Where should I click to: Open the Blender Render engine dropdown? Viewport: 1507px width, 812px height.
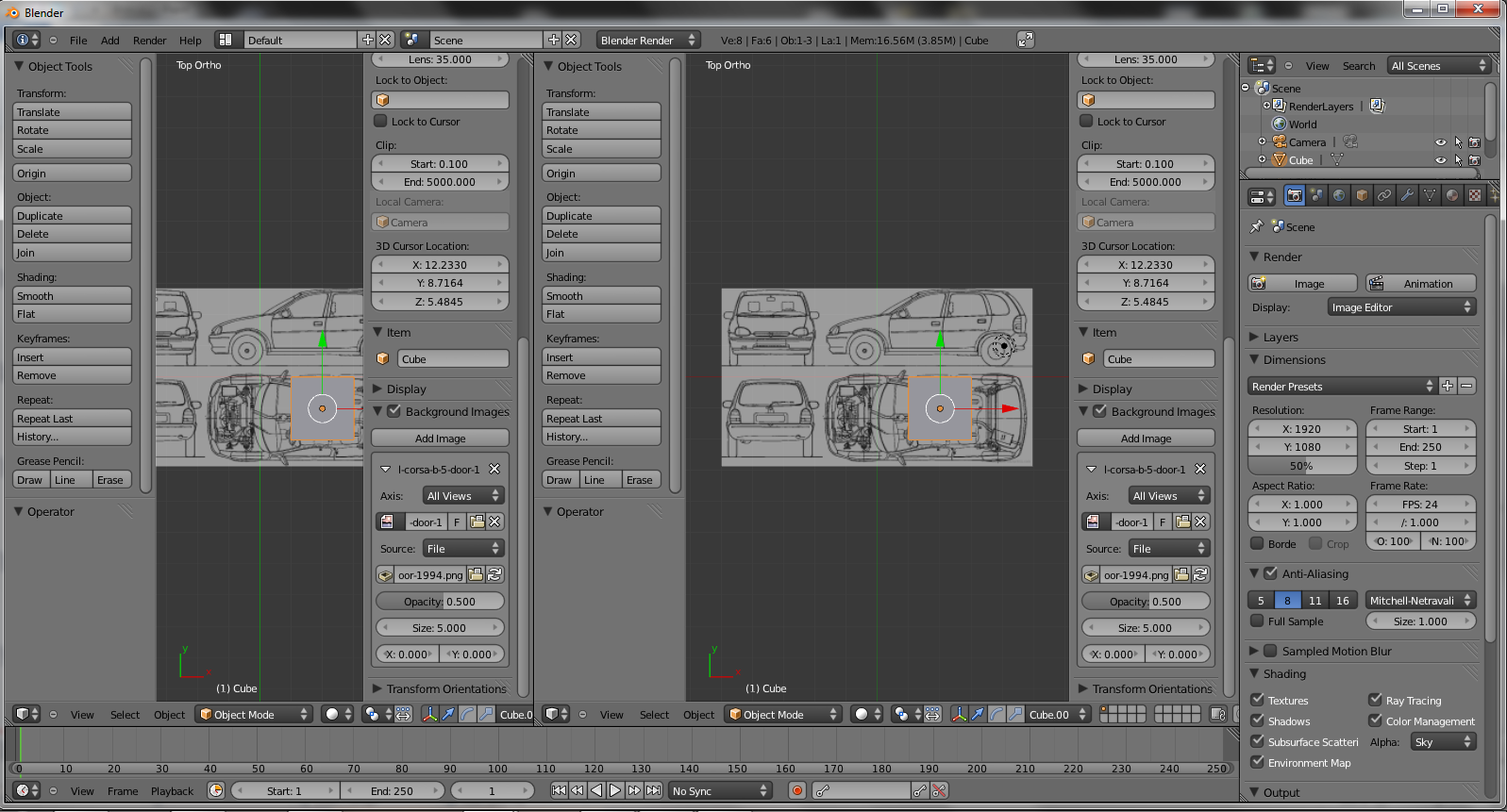(x=647, y=40)
